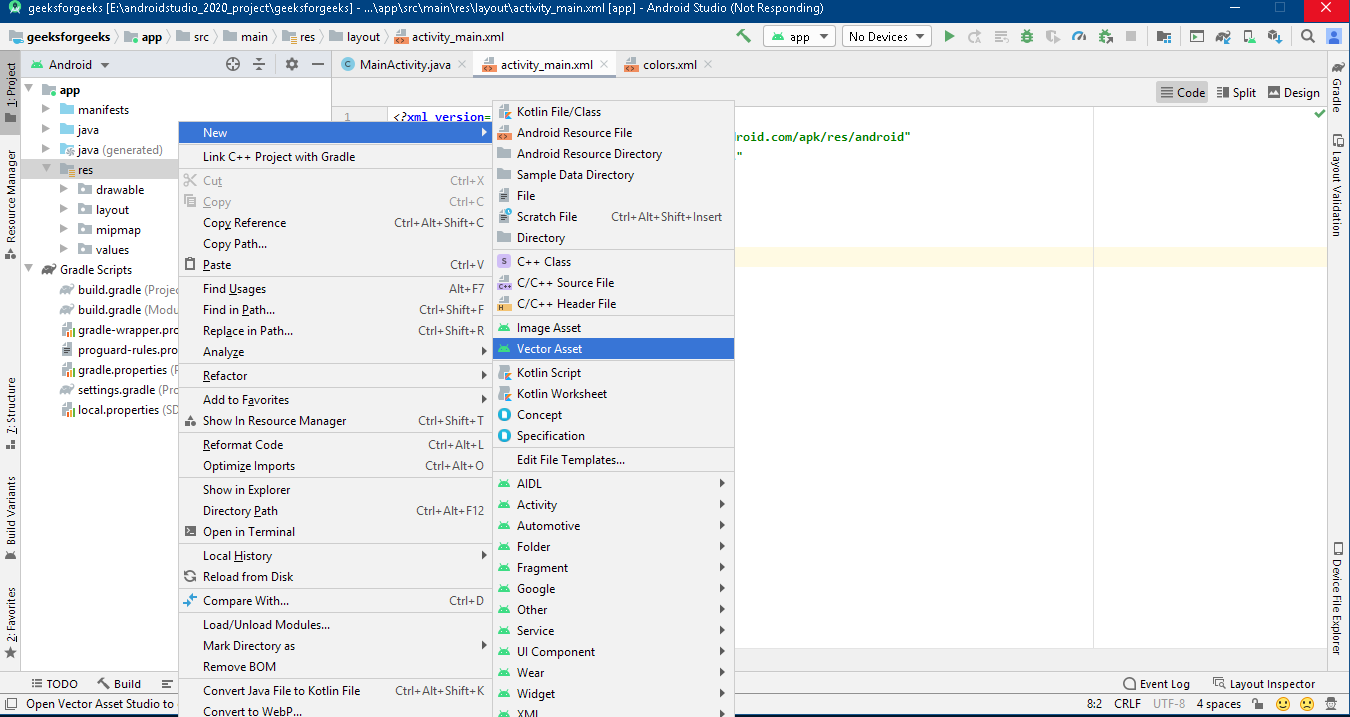Image resolution: width=1350 pixels, height=717 pixels.
Task: Click the CRLF line separator in status bar
Action: (x=1127, y=704)
